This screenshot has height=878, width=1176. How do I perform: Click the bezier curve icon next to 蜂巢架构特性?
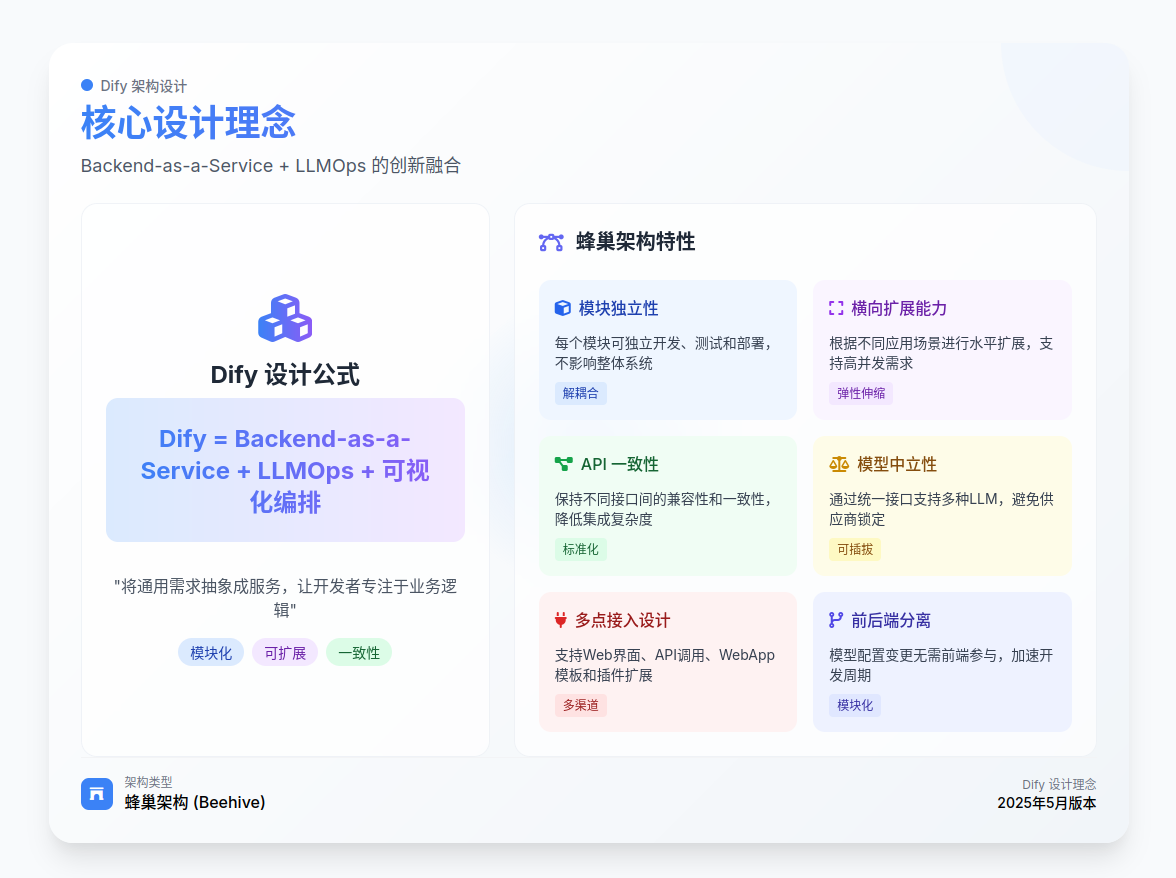[551, 242]
